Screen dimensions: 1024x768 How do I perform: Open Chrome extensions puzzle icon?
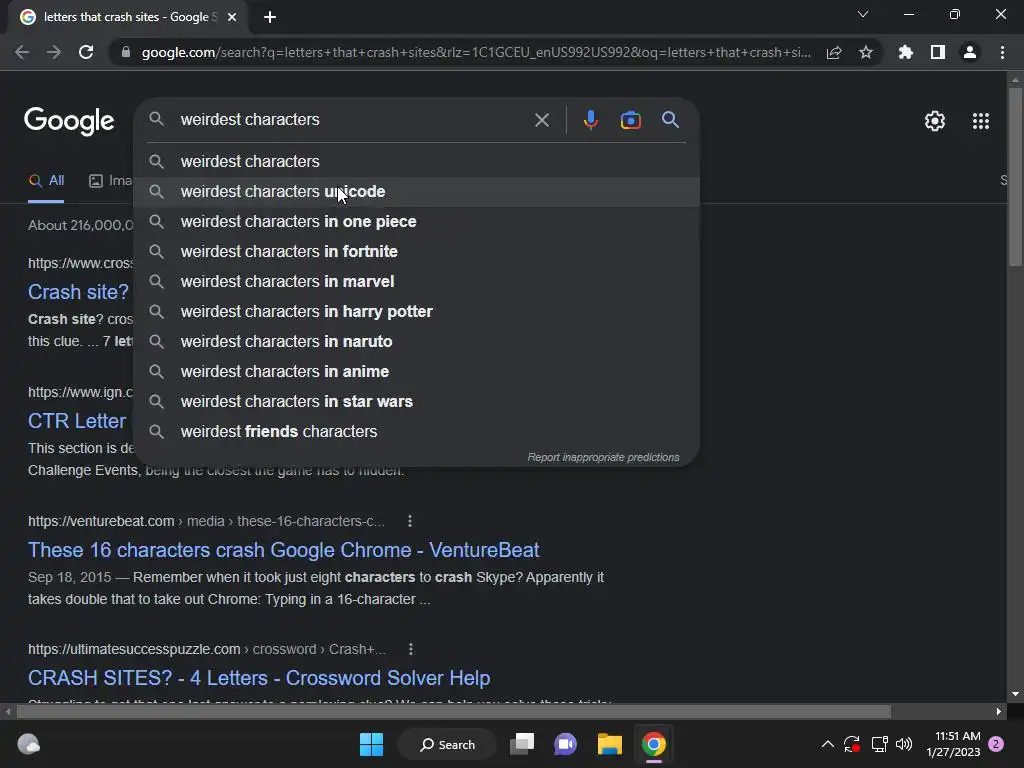point(905,52)
